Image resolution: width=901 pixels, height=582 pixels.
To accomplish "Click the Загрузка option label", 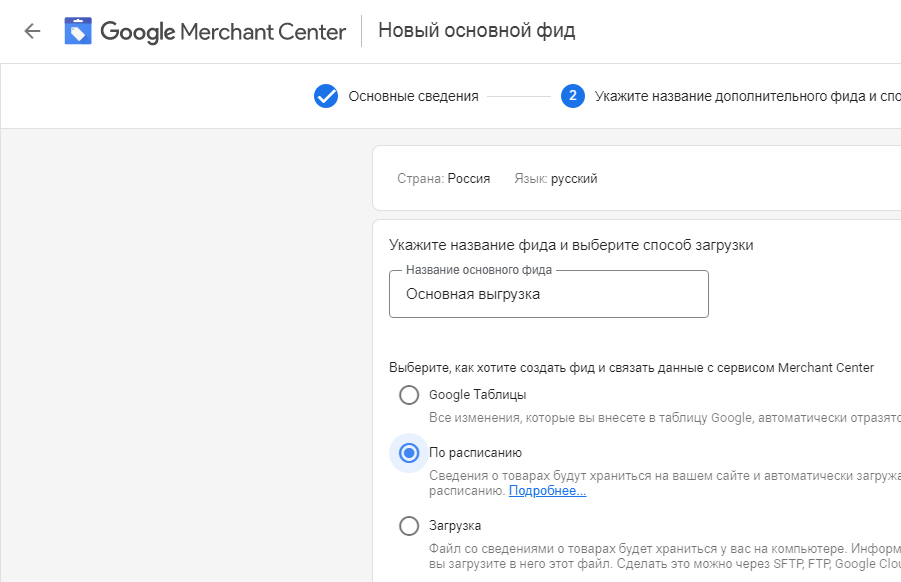I will coord(455,526).
